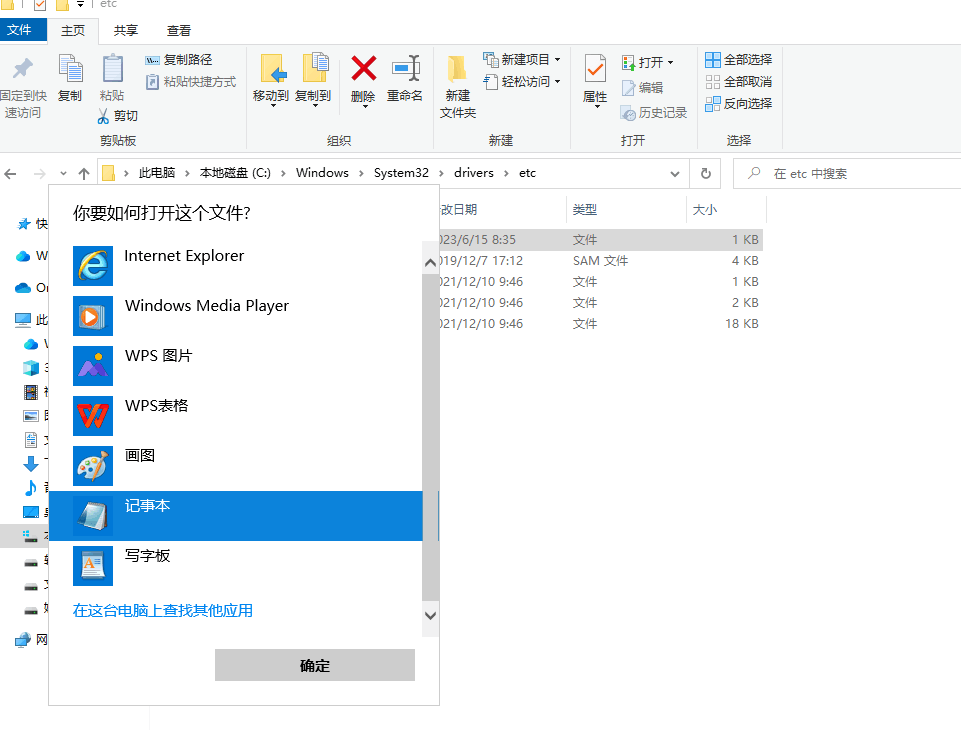Click the Paste clipboard icon
961x730 pixels.
click(112, 69)
